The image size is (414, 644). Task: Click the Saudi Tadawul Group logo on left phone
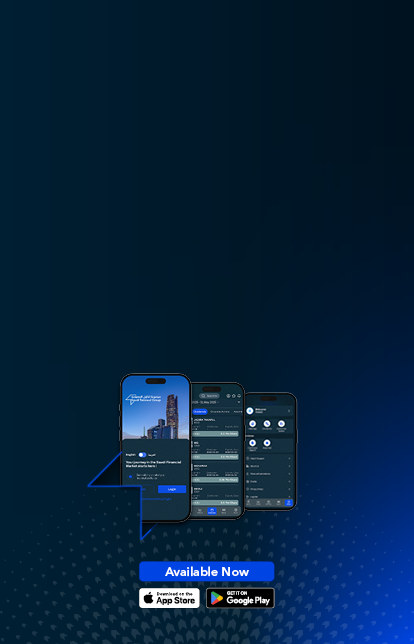point(143,399)
